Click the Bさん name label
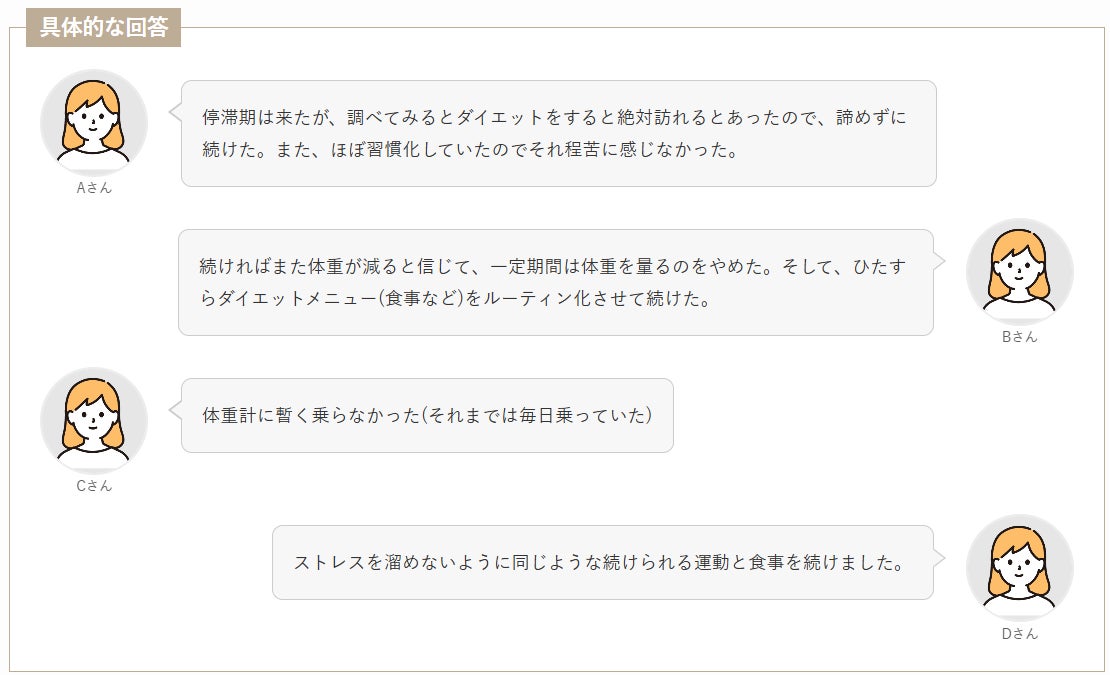 [1019, 337]
